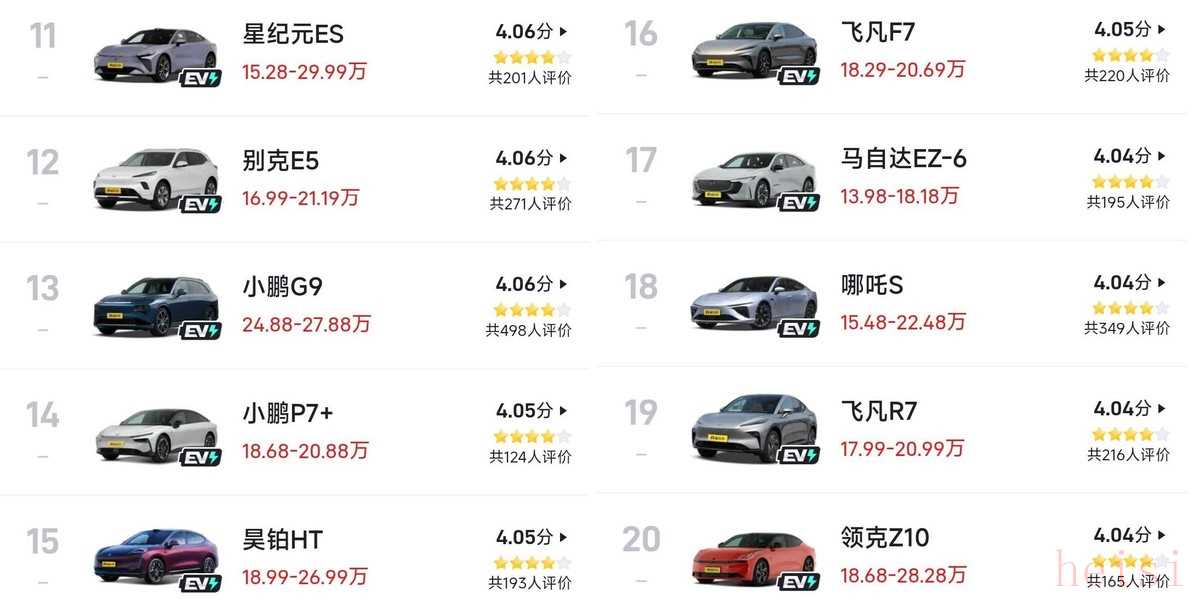The image size is (1200, 599).
Task: Expand the 4.04分 score arrow for 飞凡R7
Action: point(1163,409)
